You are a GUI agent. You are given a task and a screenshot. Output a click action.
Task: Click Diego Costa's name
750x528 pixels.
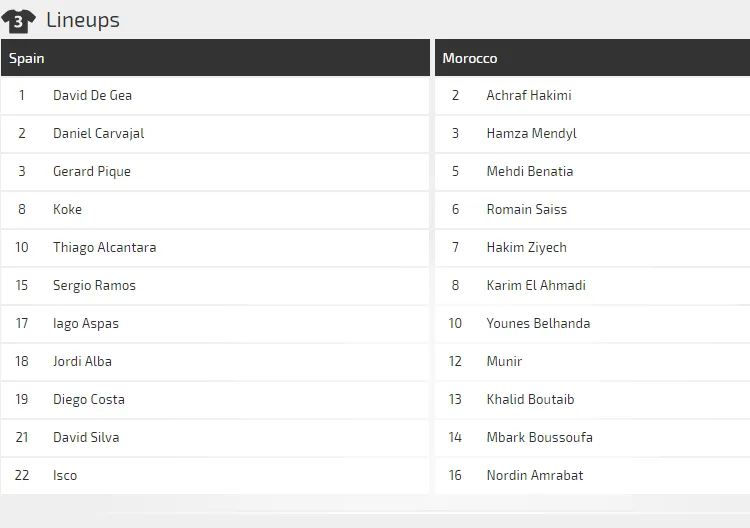[x=88, y=400]
